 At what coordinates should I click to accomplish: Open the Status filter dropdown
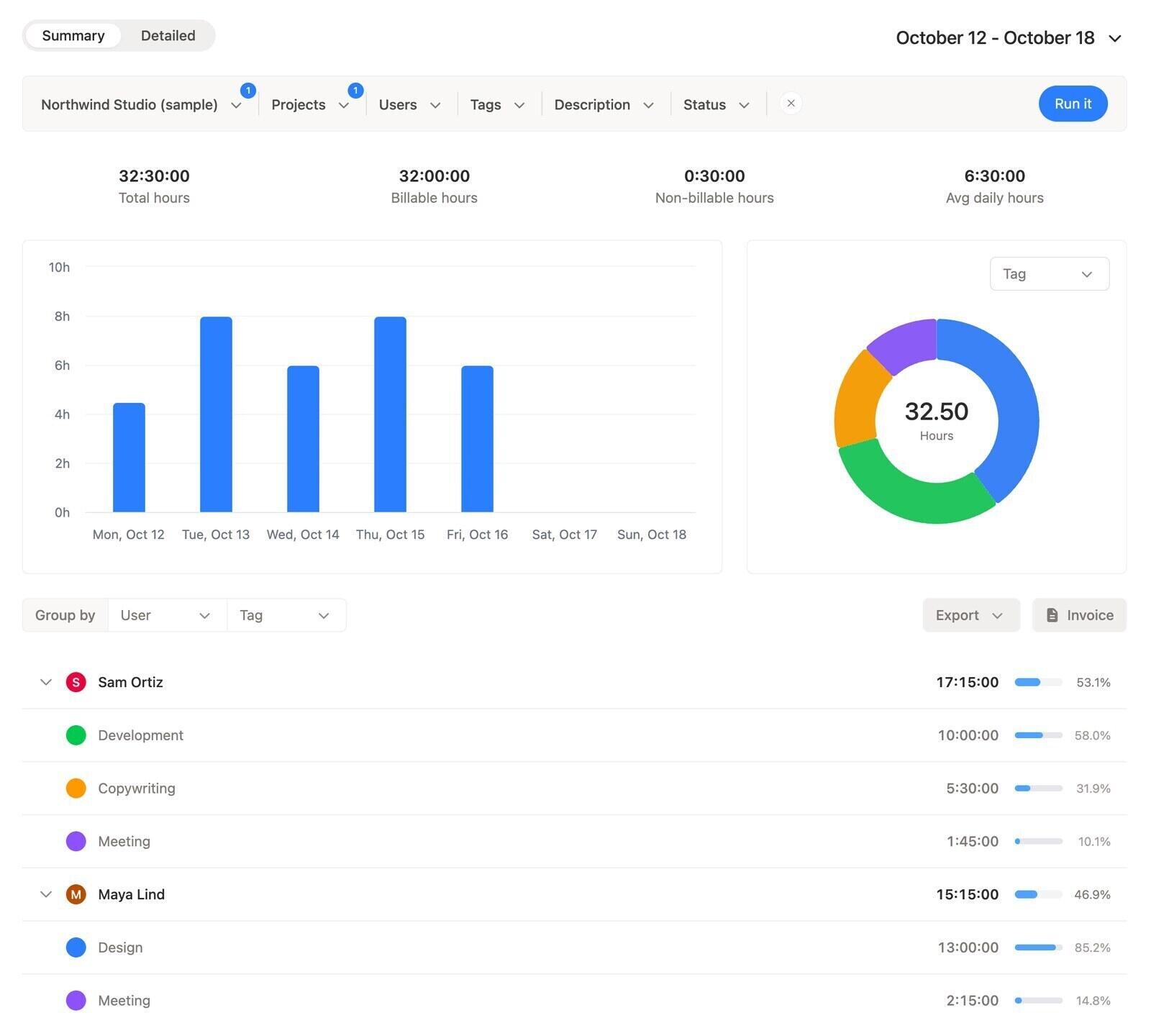(716, 105)
